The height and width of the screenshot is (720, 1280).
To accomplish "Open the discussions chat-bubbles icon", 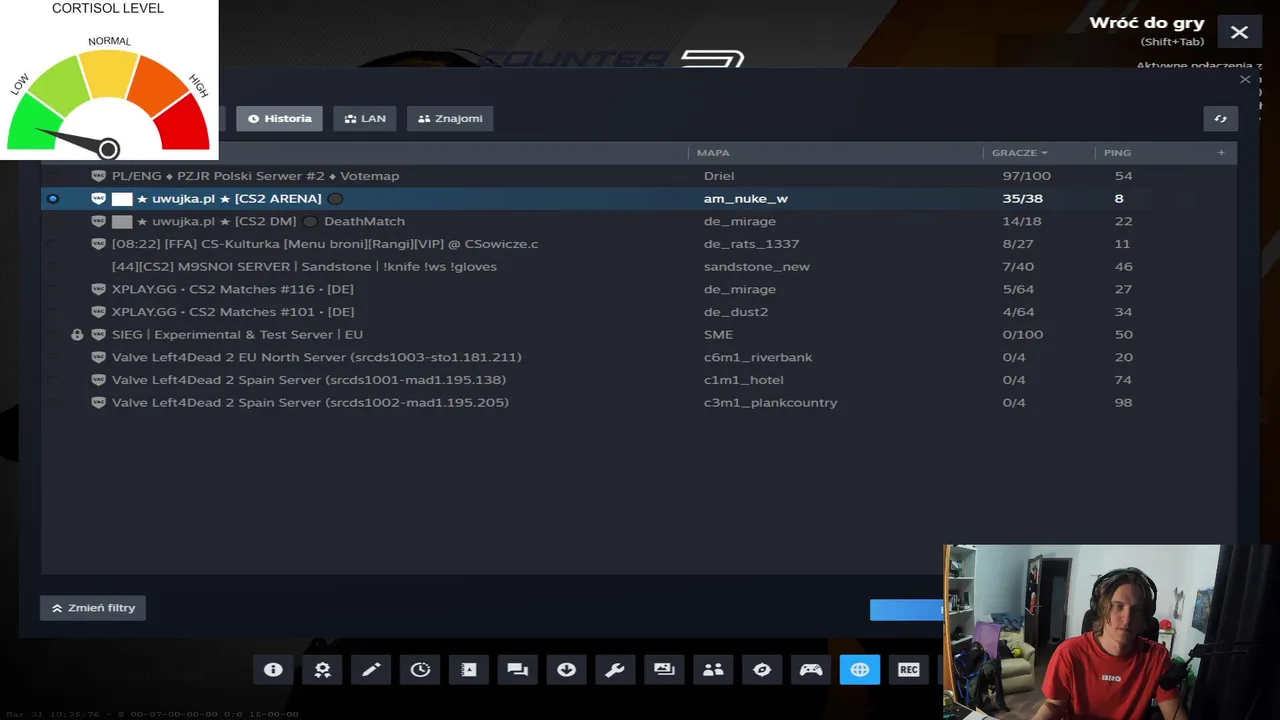I will 517,670.
